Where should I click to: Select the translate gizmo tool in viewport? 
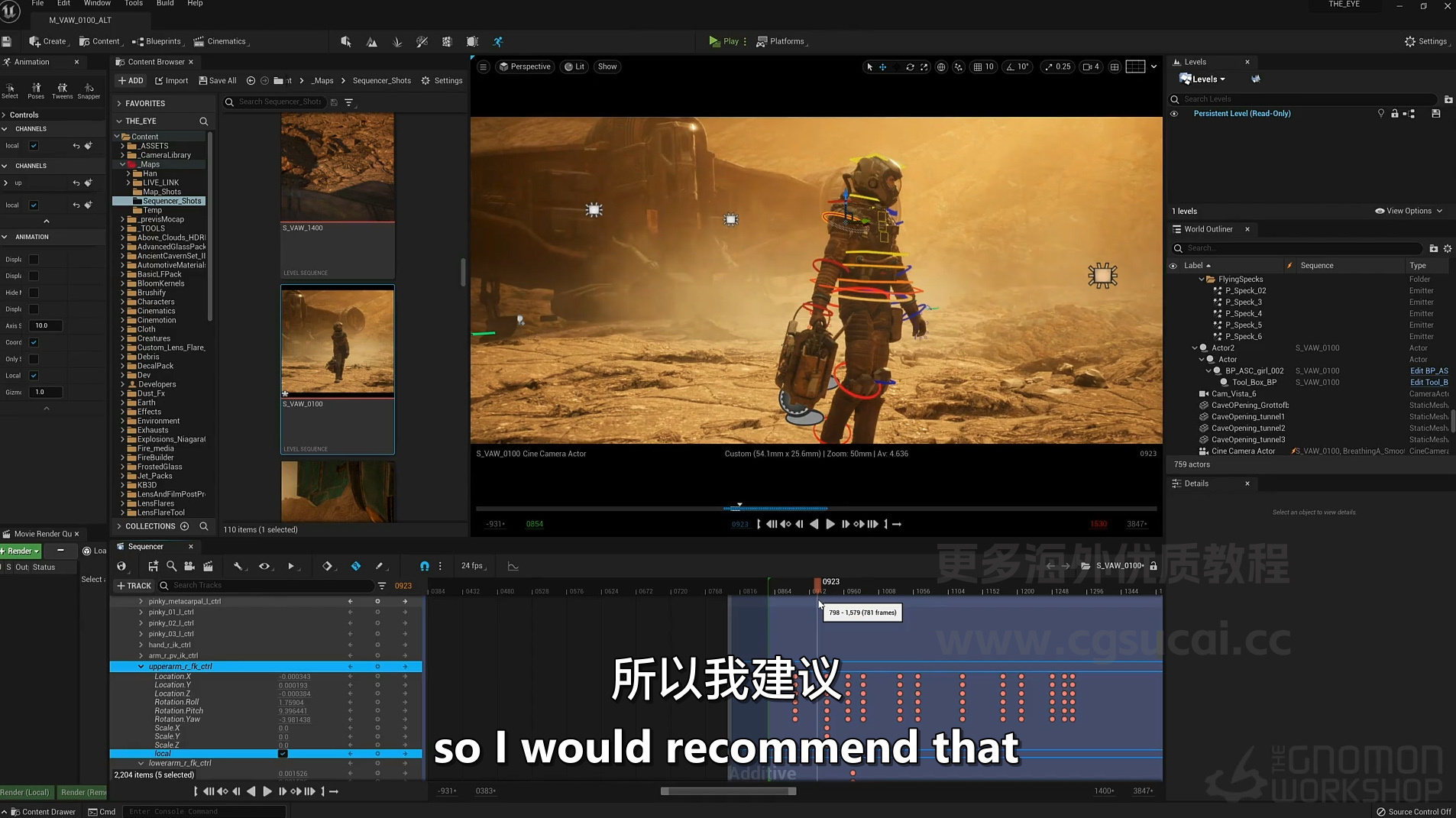pos(883,67)
